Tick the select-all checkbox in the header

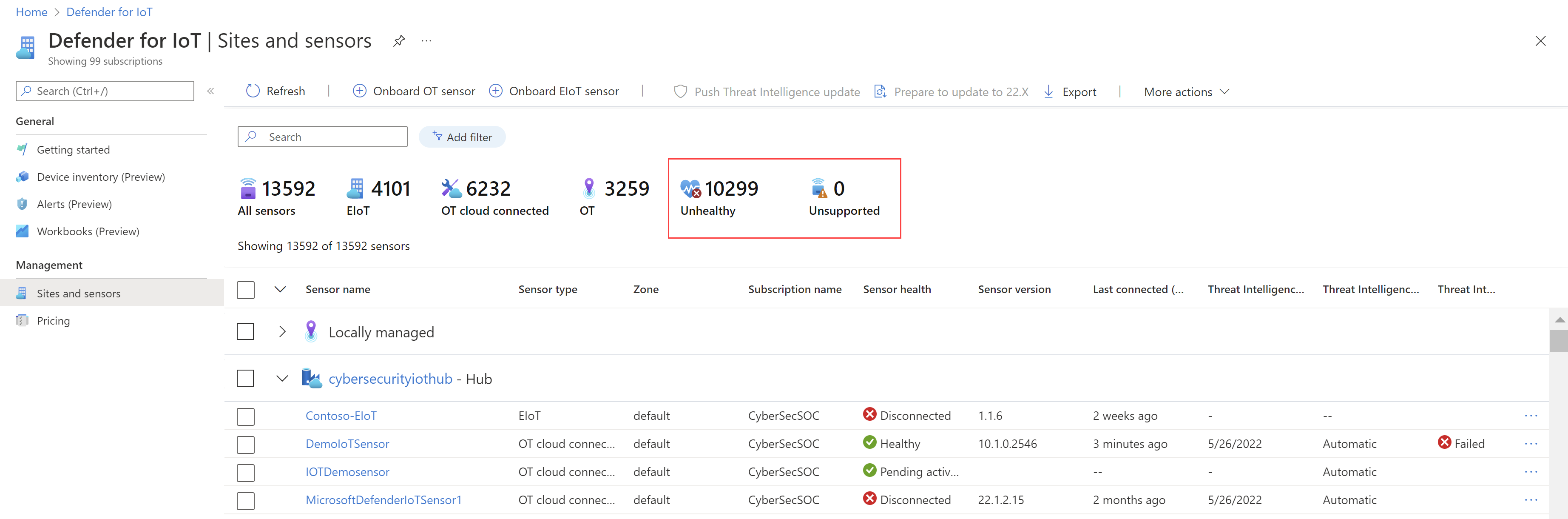245,289
